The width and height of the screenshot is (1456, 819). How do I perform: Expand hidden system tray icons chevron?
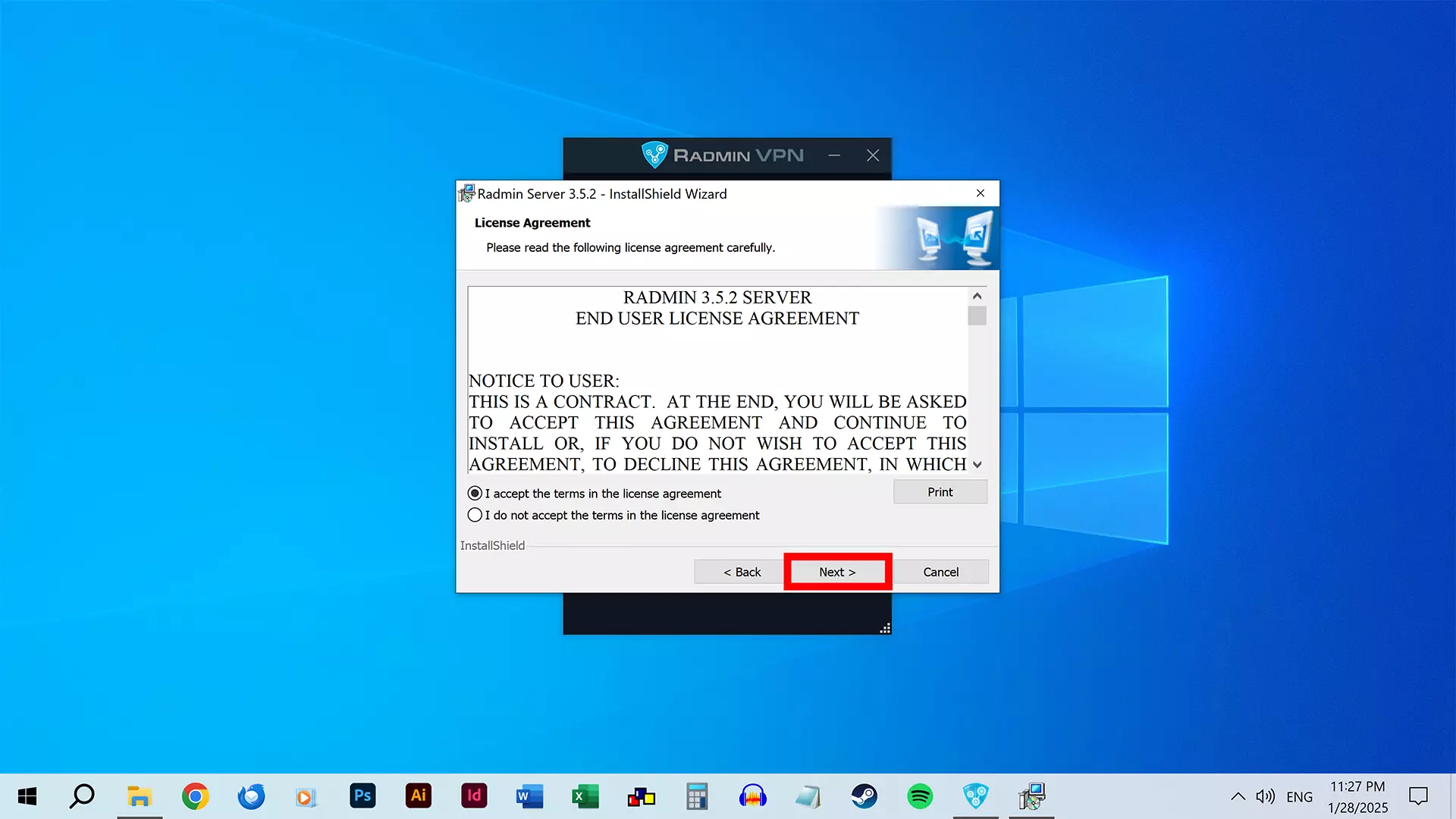point(1238,796)
